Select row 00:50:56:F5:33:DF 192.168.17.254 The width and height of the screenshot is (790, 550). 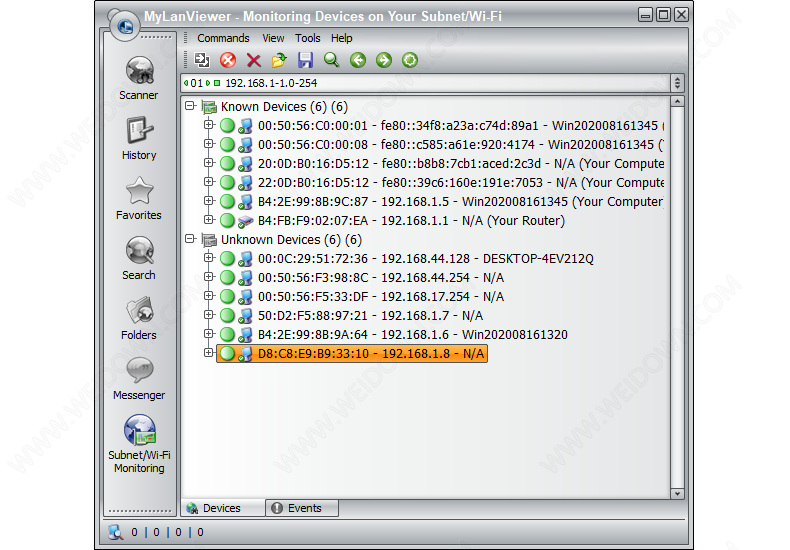tap(381, 297)
